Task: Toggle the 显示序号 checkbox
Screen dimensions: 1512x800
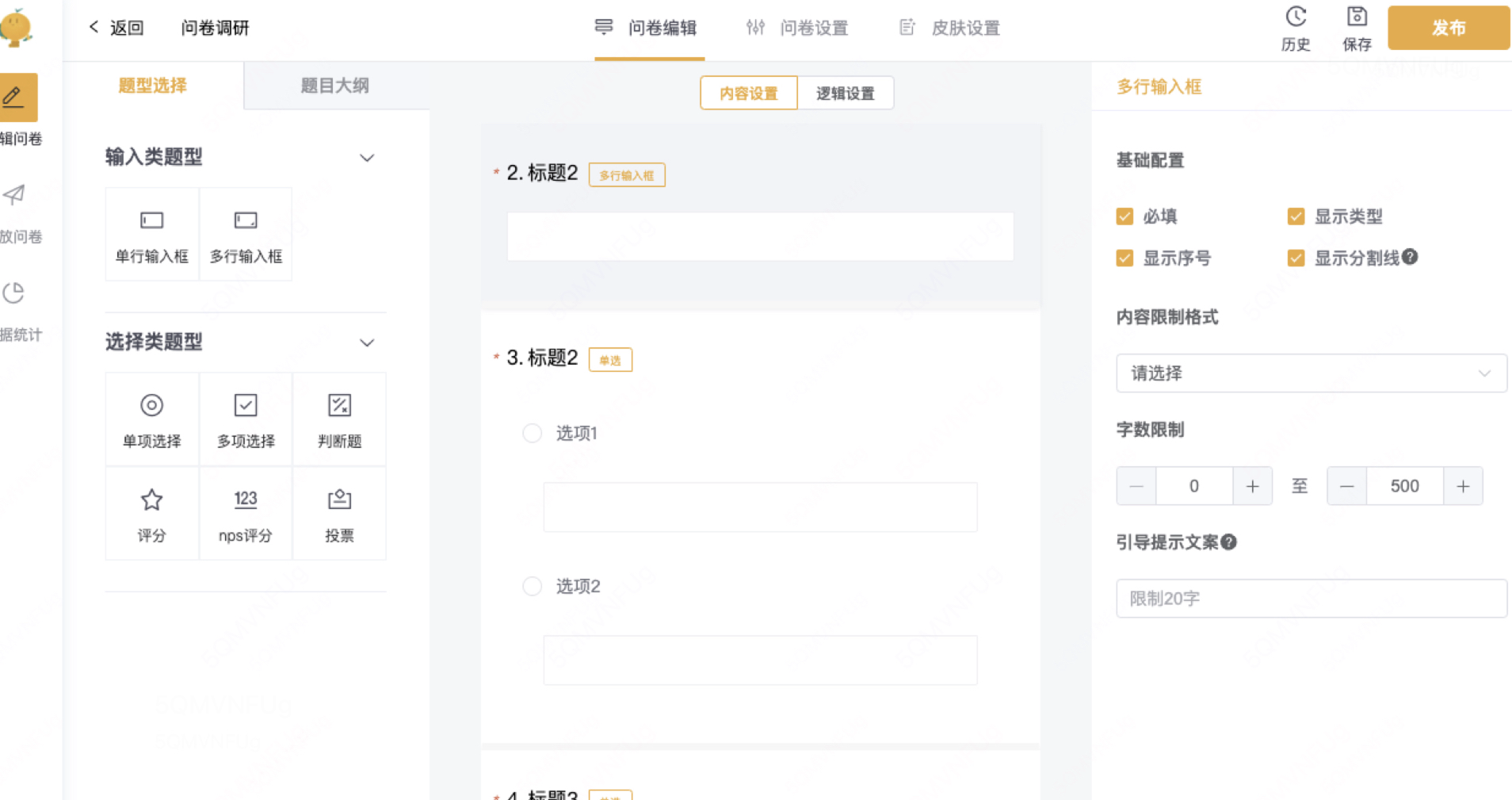Action: (1124, 258)
